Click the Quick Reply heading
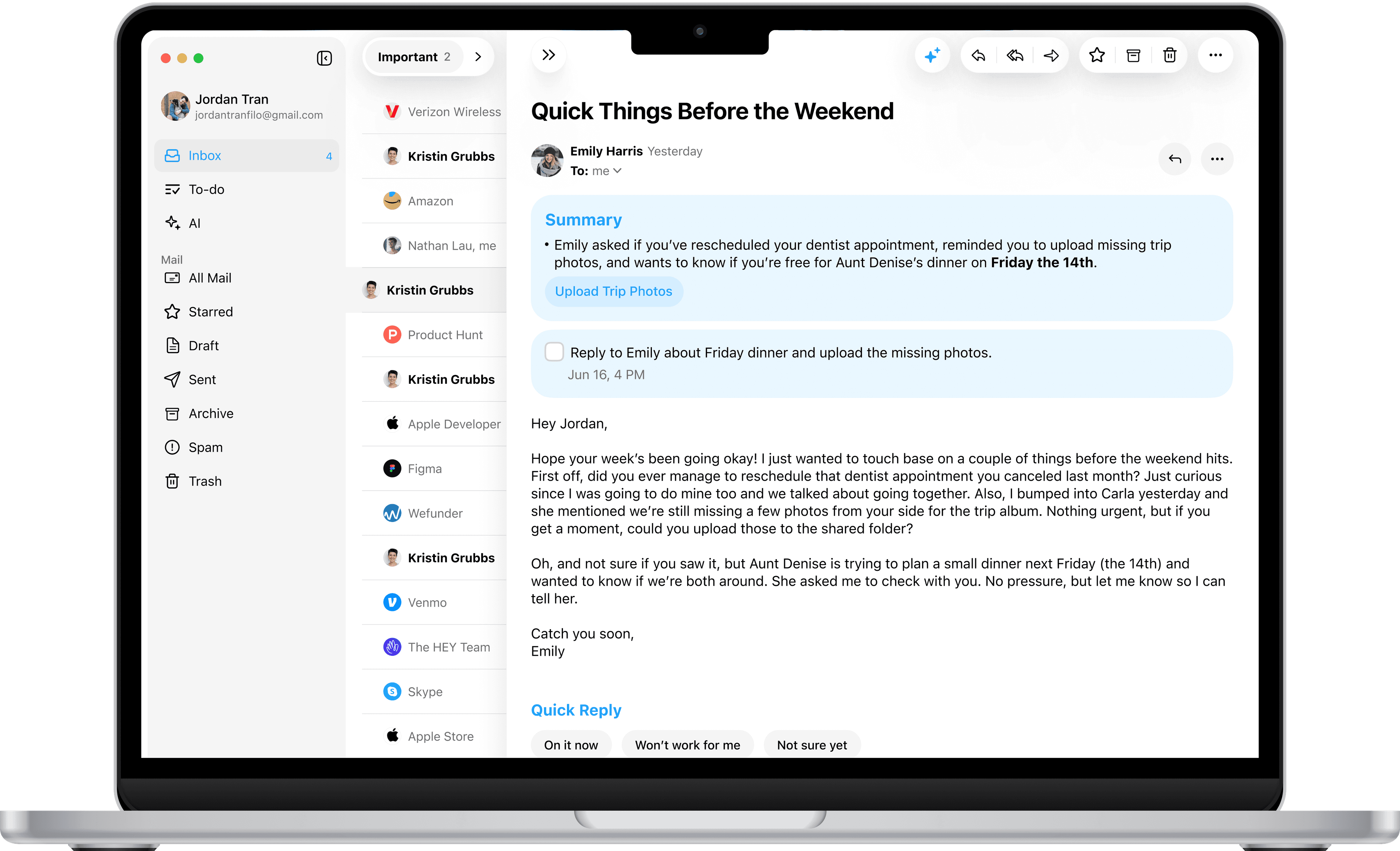Screen dimensions: 1400x851 [576, 710]
